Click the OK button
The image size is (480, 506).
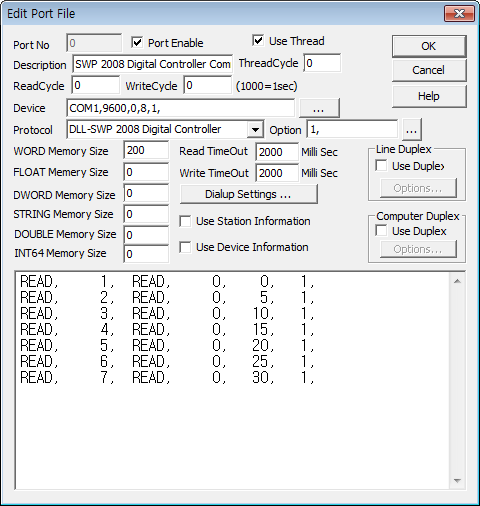coord(429,46)
